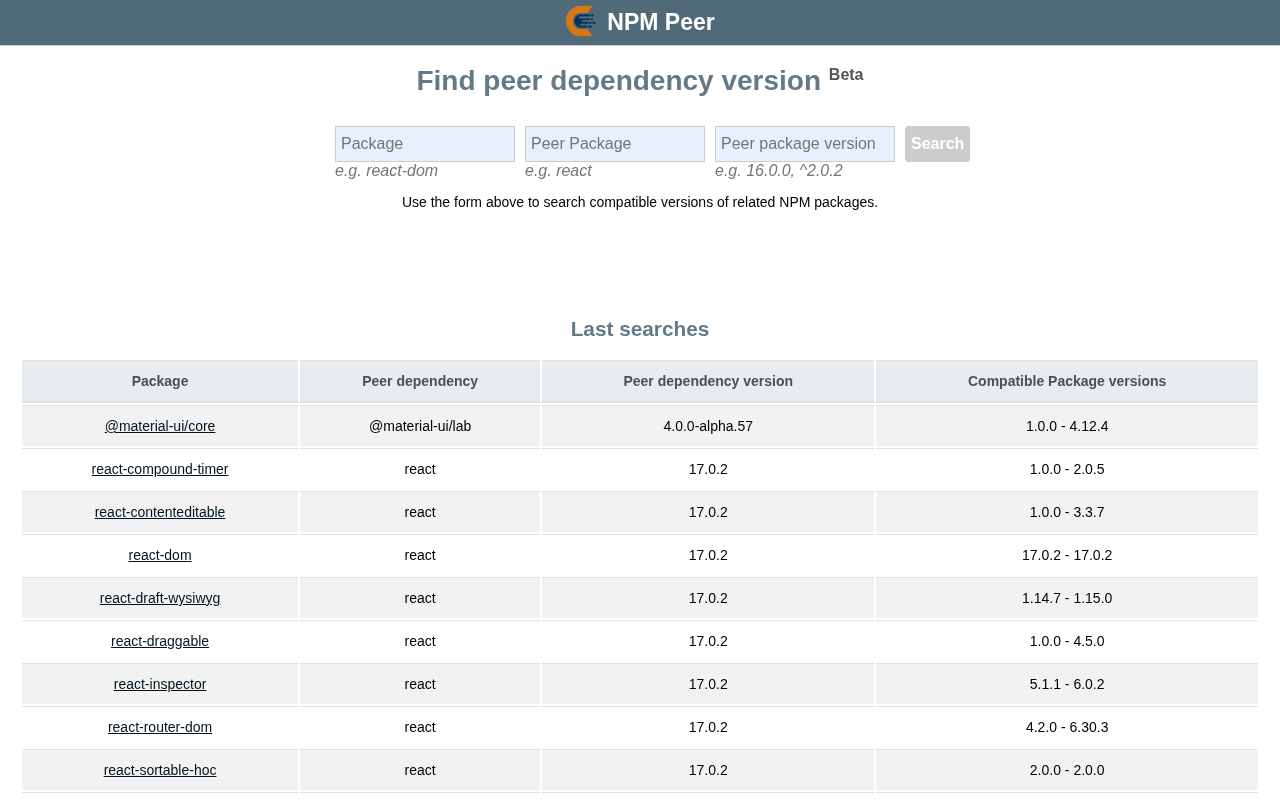
Task: Open the react-dom package link
Action: pos(160,555)
